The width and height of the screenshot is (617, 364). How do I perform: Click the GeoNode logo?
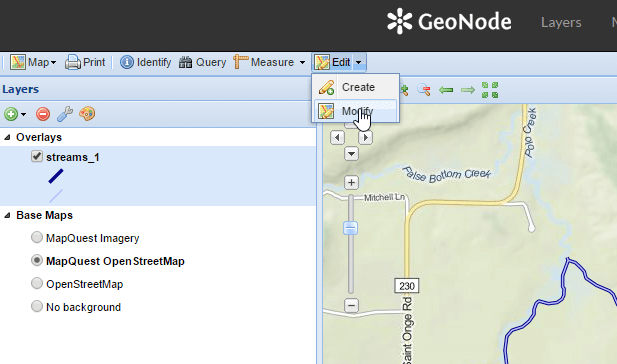(449, 21)
